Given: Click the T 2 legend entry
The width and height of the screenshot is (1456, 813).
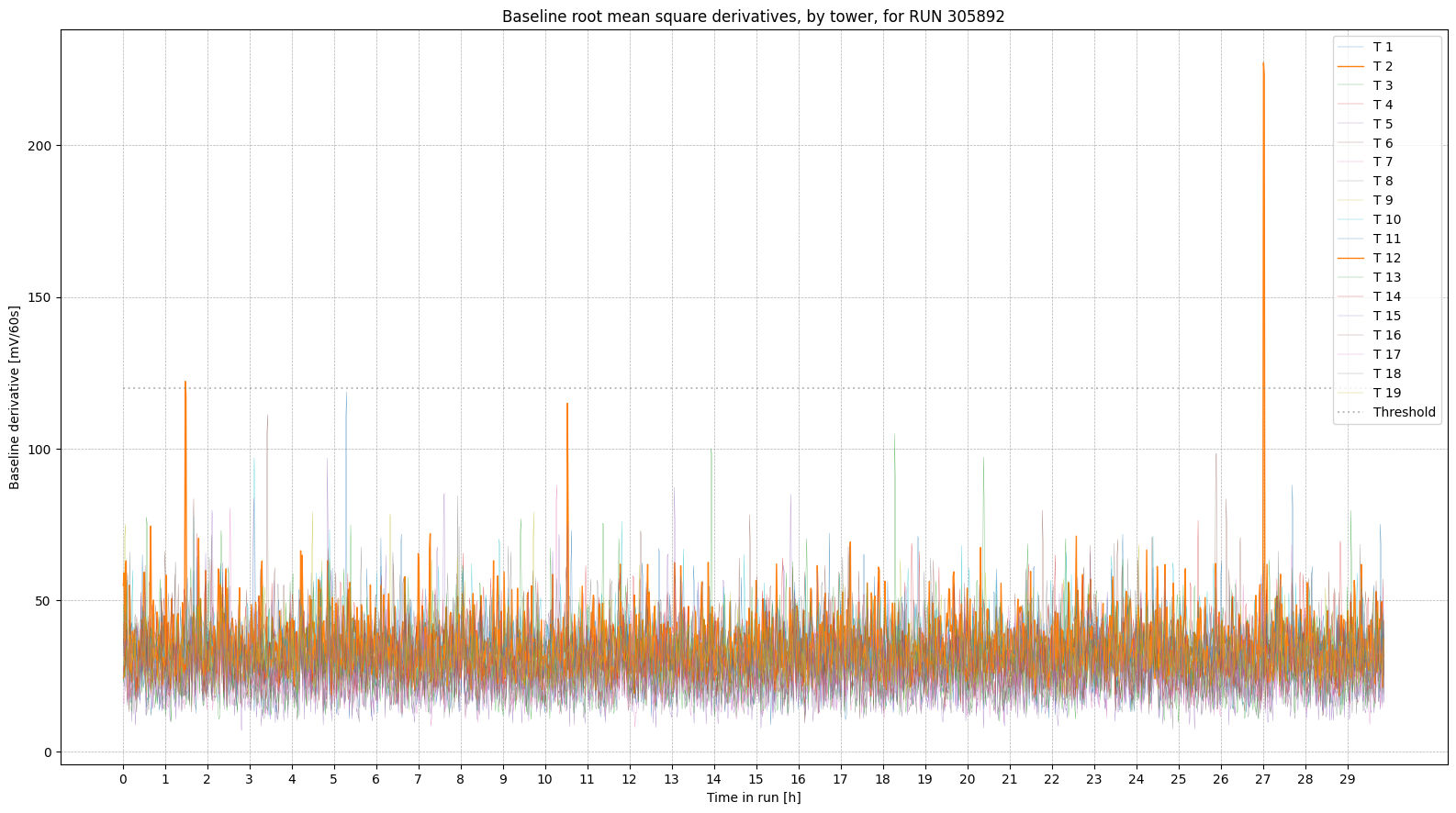Looking at the screenshot, I should [1383, 66].
